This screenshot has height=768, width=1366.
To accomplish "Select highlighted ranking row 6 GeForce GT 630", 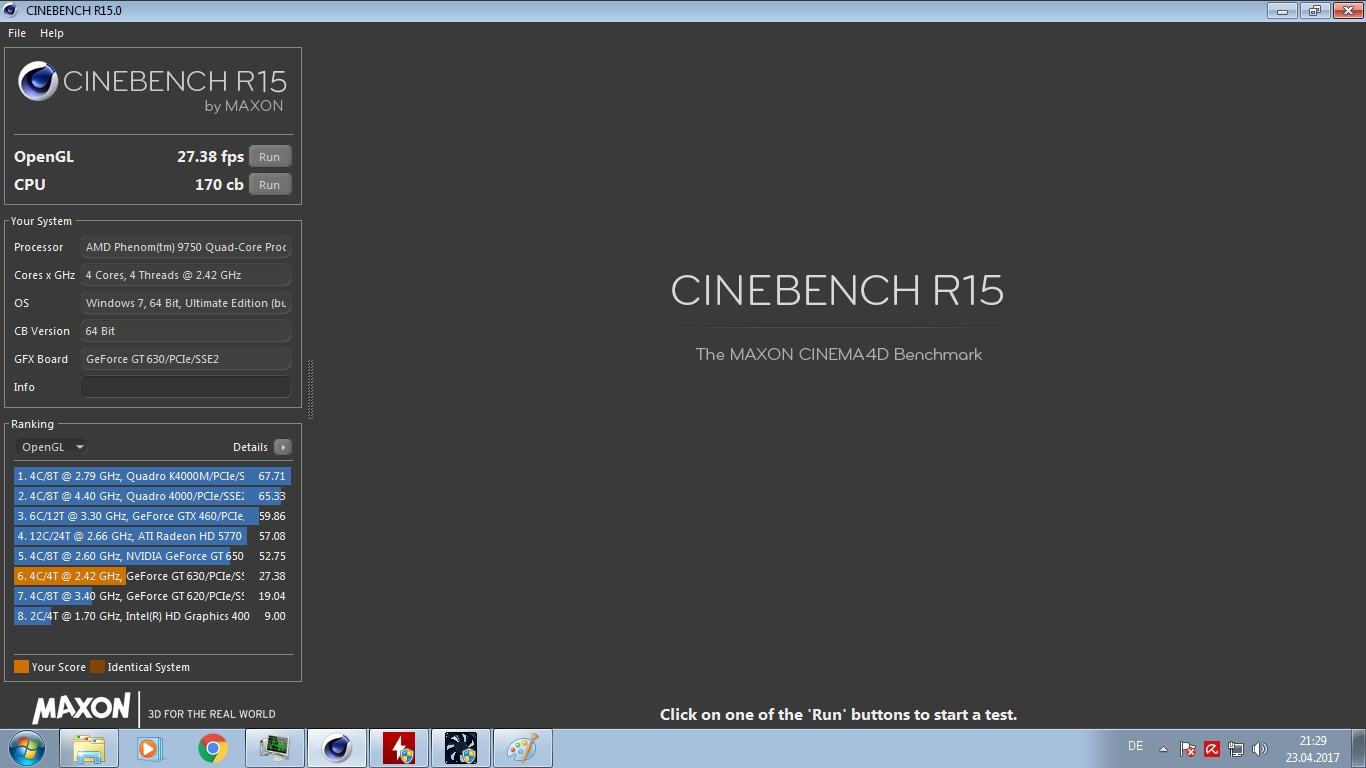I will pos(152,576).
